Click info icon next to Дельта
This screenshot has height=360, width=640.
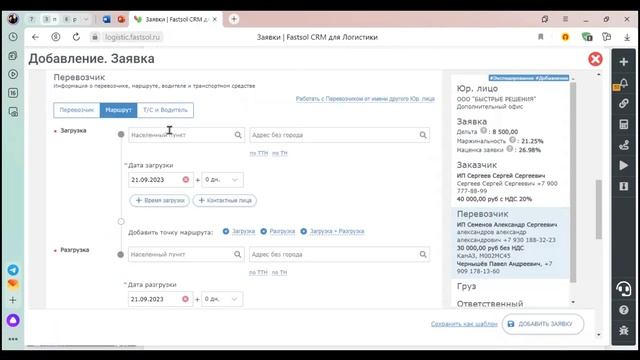484,131
